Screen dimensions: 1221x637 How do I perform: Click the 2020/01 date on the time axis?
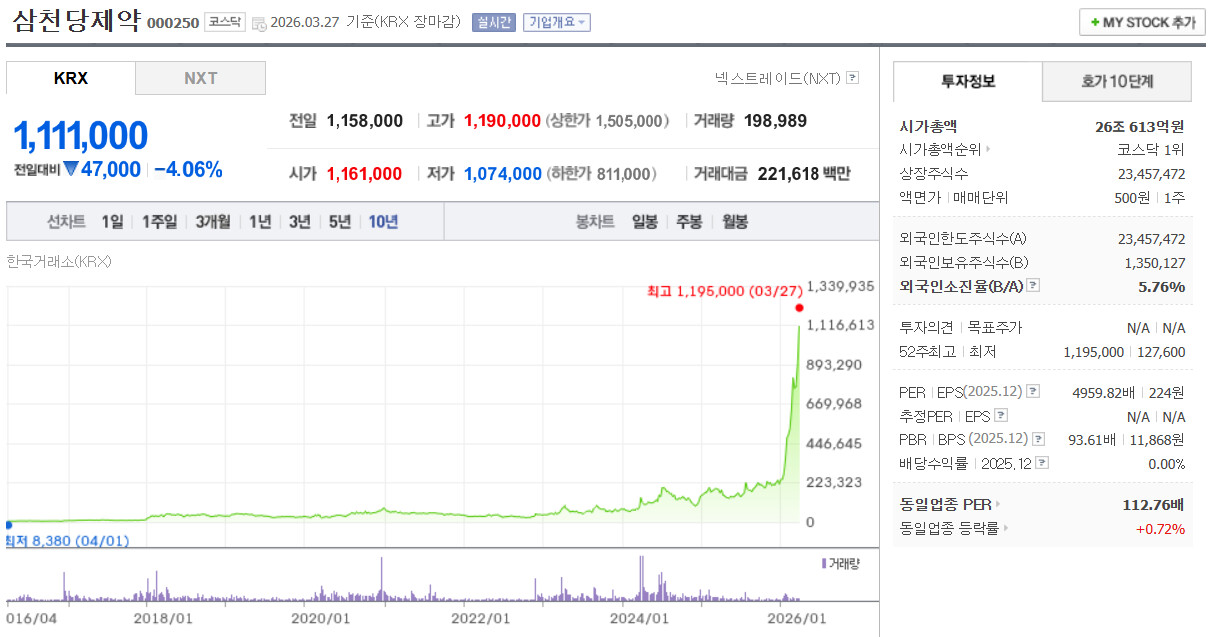321,619
